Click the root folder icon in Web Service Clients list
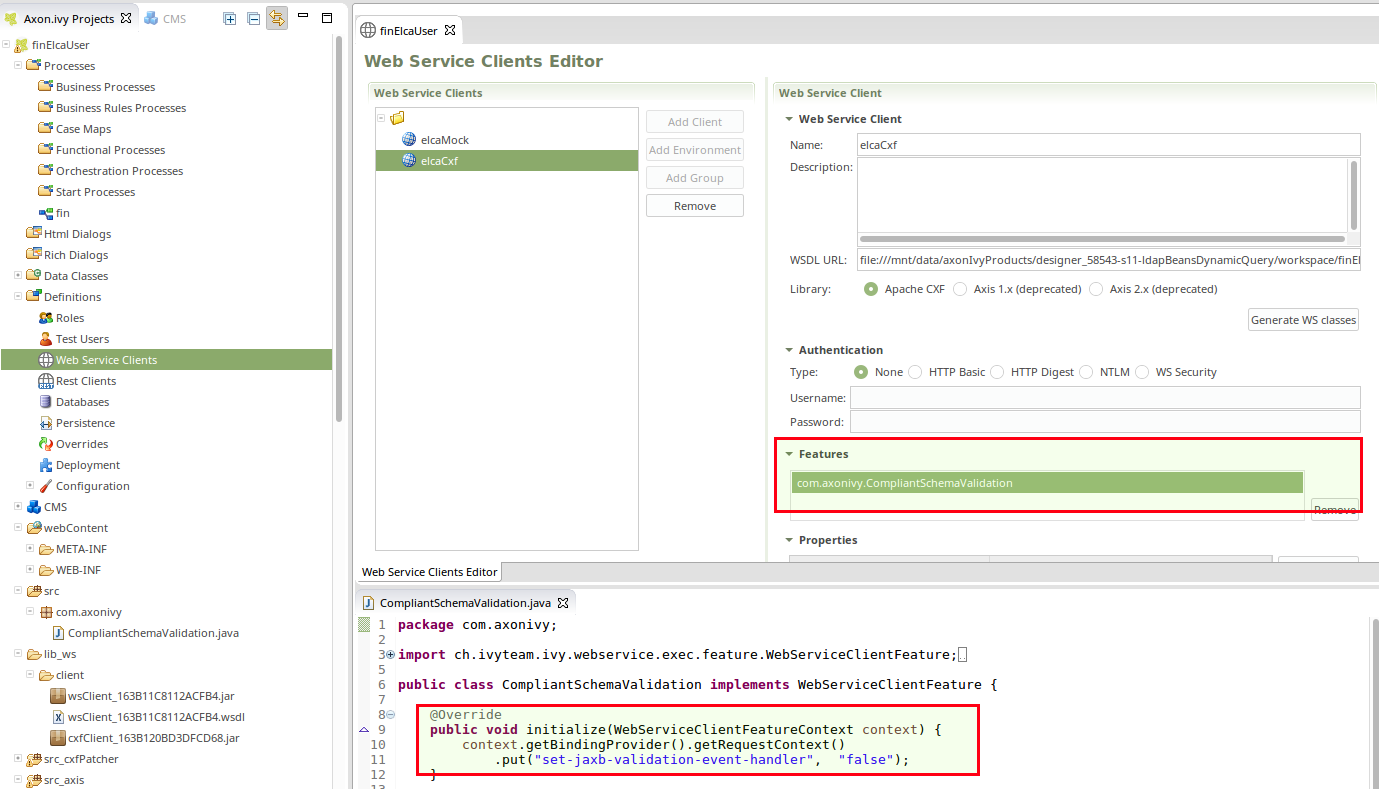The height and width of the screenshot is (789, 1379). (397, 118)
